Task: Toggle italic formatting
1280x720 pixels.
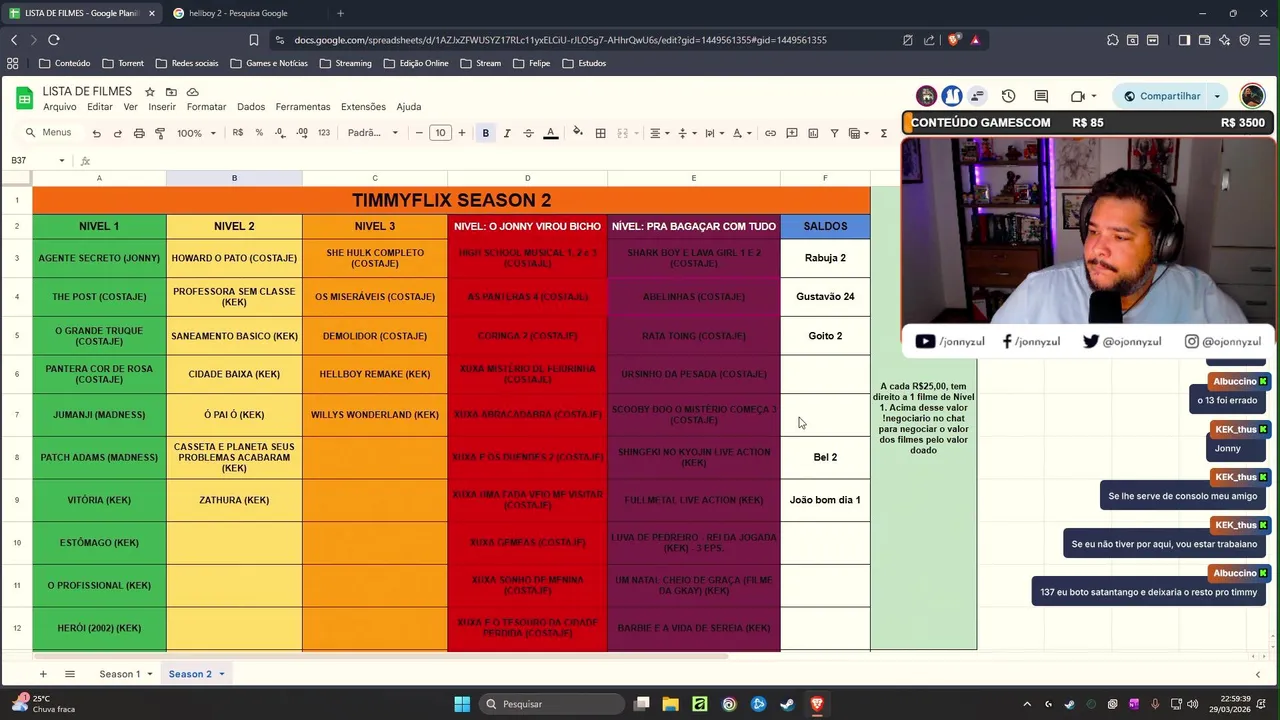Action: click(x=507, y=133)
